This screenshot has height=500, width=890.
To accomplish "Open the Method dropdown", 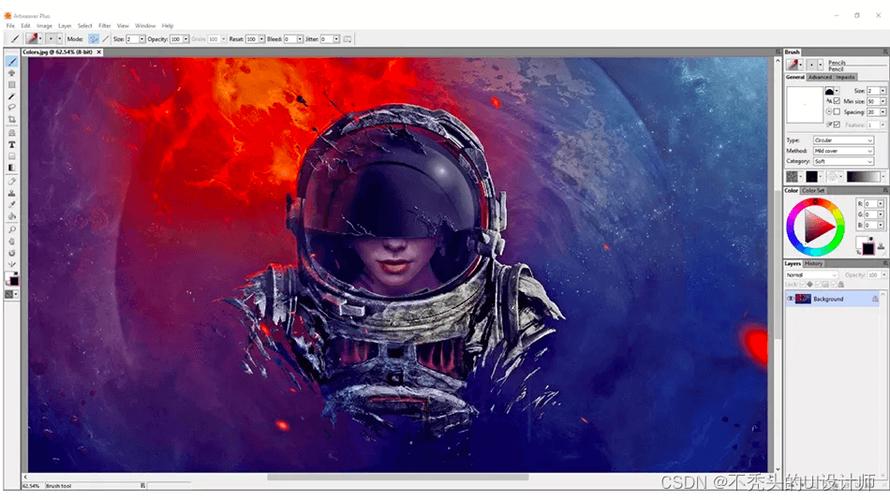I will [843, 151].
